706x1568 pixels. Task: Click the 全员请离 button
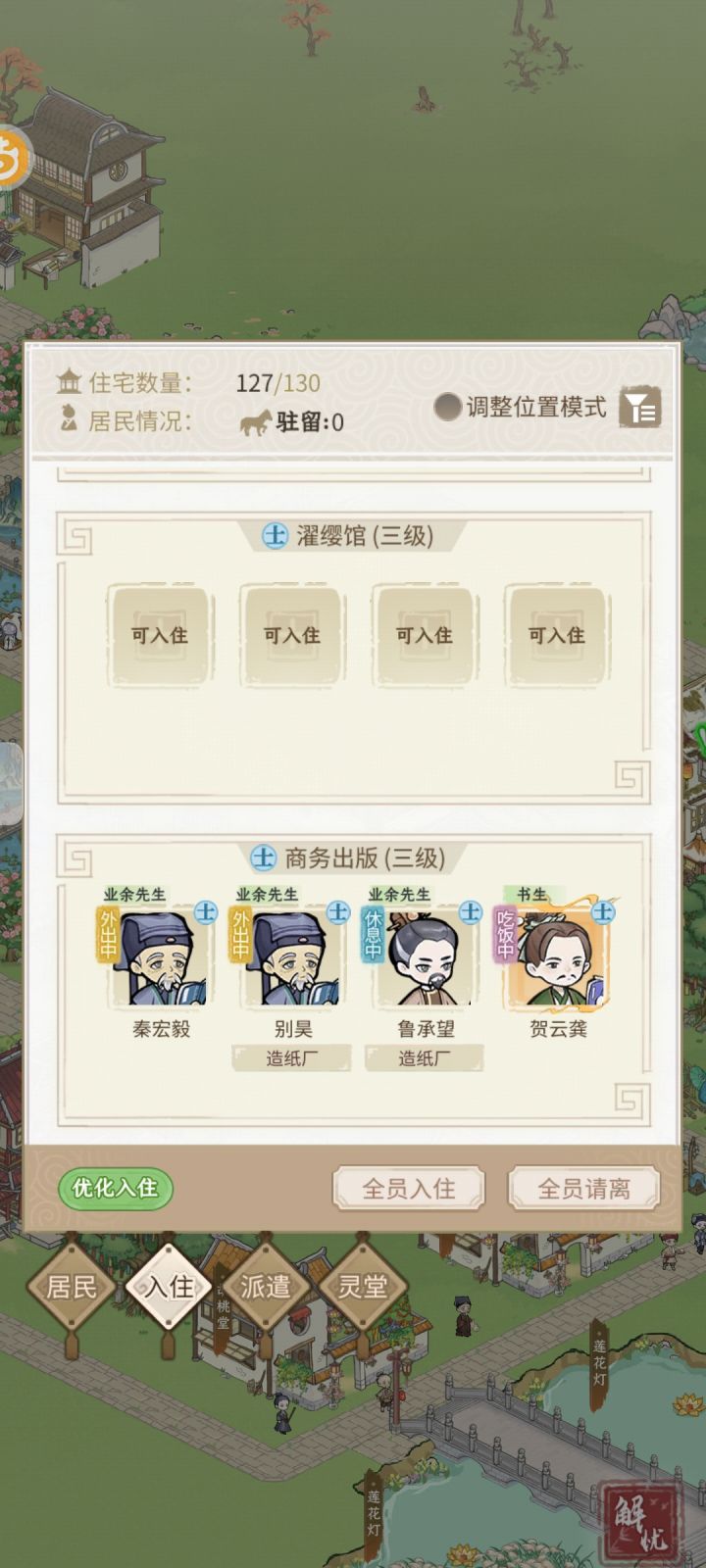[x=583, y=1189]
